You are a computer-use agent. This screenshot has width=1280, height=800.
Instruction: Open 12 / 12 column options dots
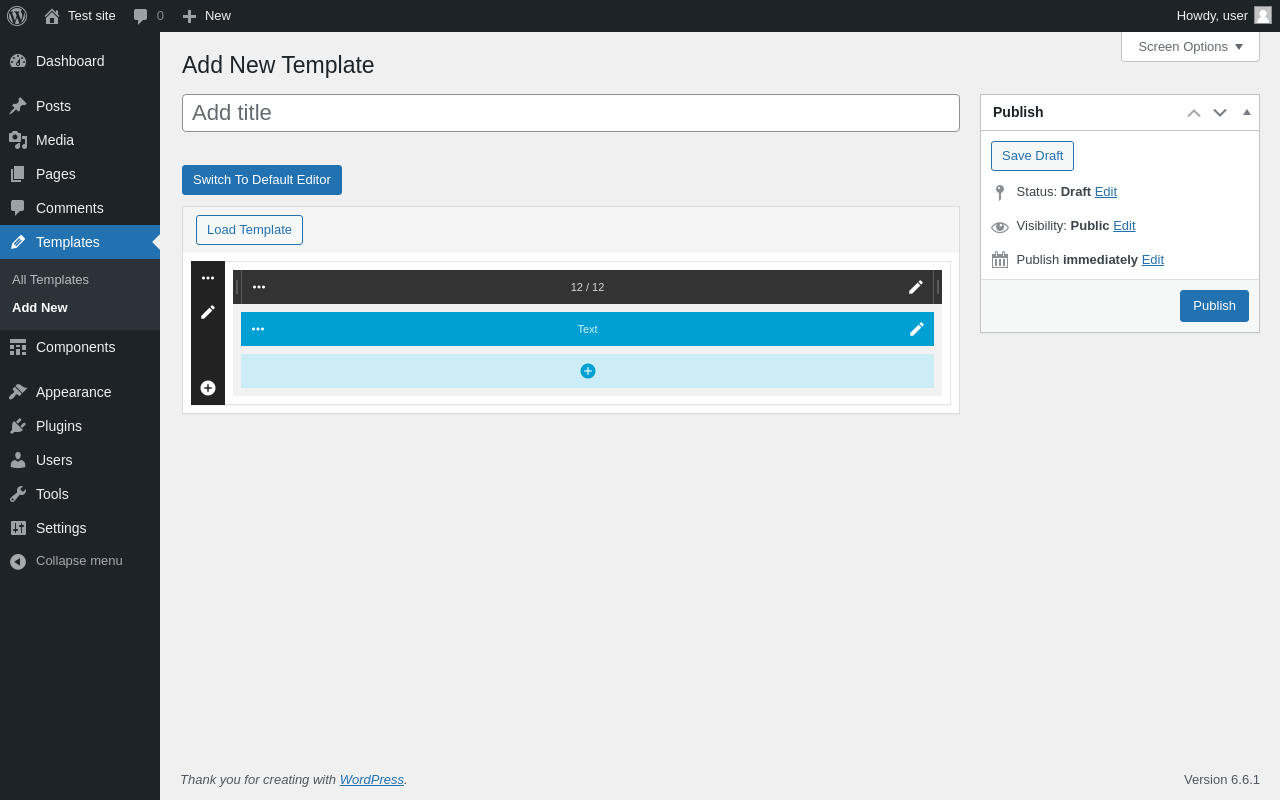tap(259, 287)
